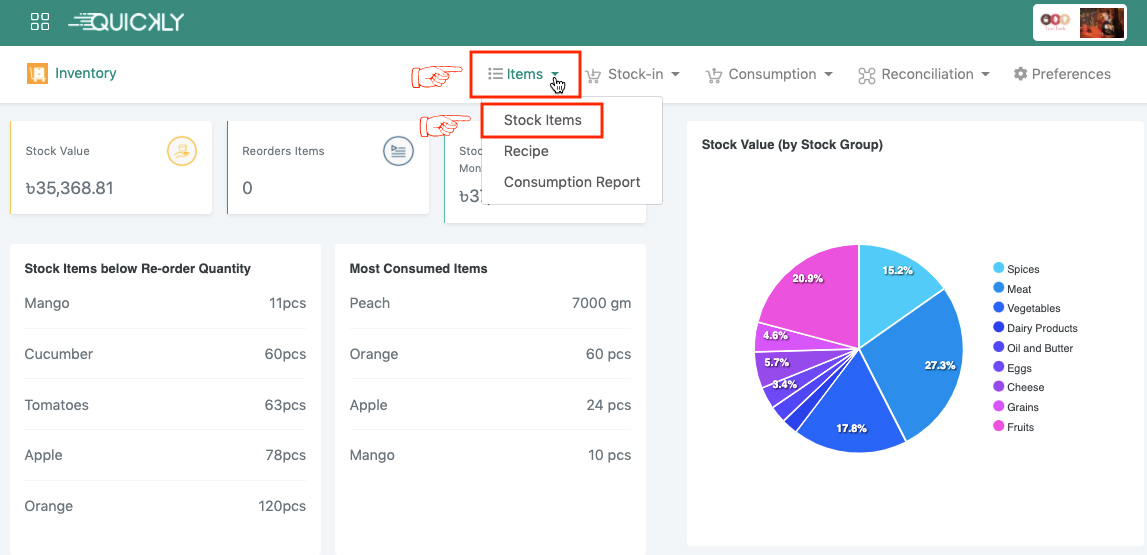The height and width of the screenshot is (555, 1147).
Task: Expand the Consumption dropdown arrow
Action: (827, 75)
